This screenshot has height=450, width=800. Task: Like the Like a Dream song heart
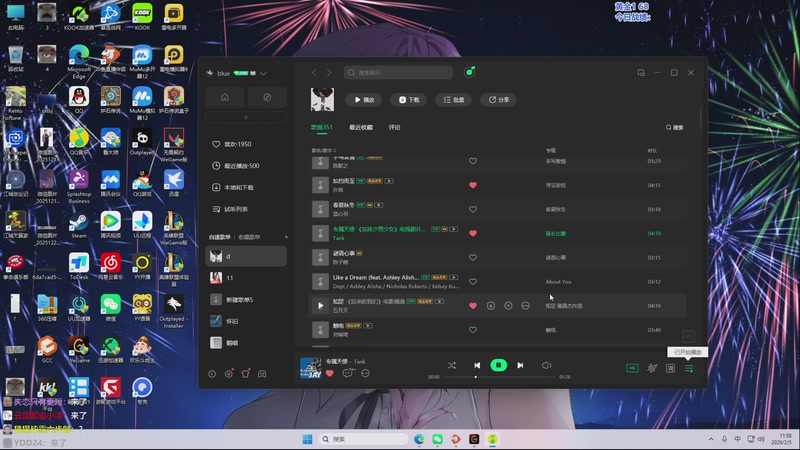click(473, 282)
